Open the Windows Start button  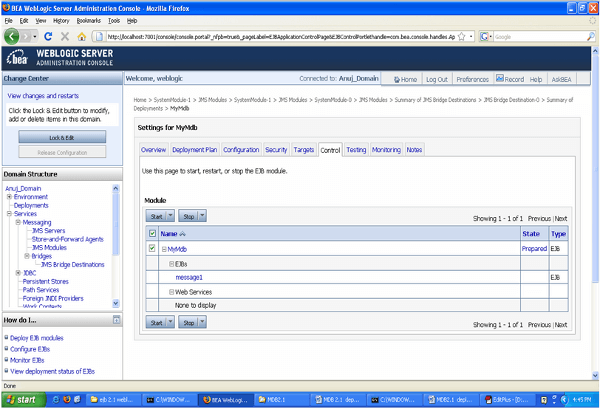click(24, 400)
